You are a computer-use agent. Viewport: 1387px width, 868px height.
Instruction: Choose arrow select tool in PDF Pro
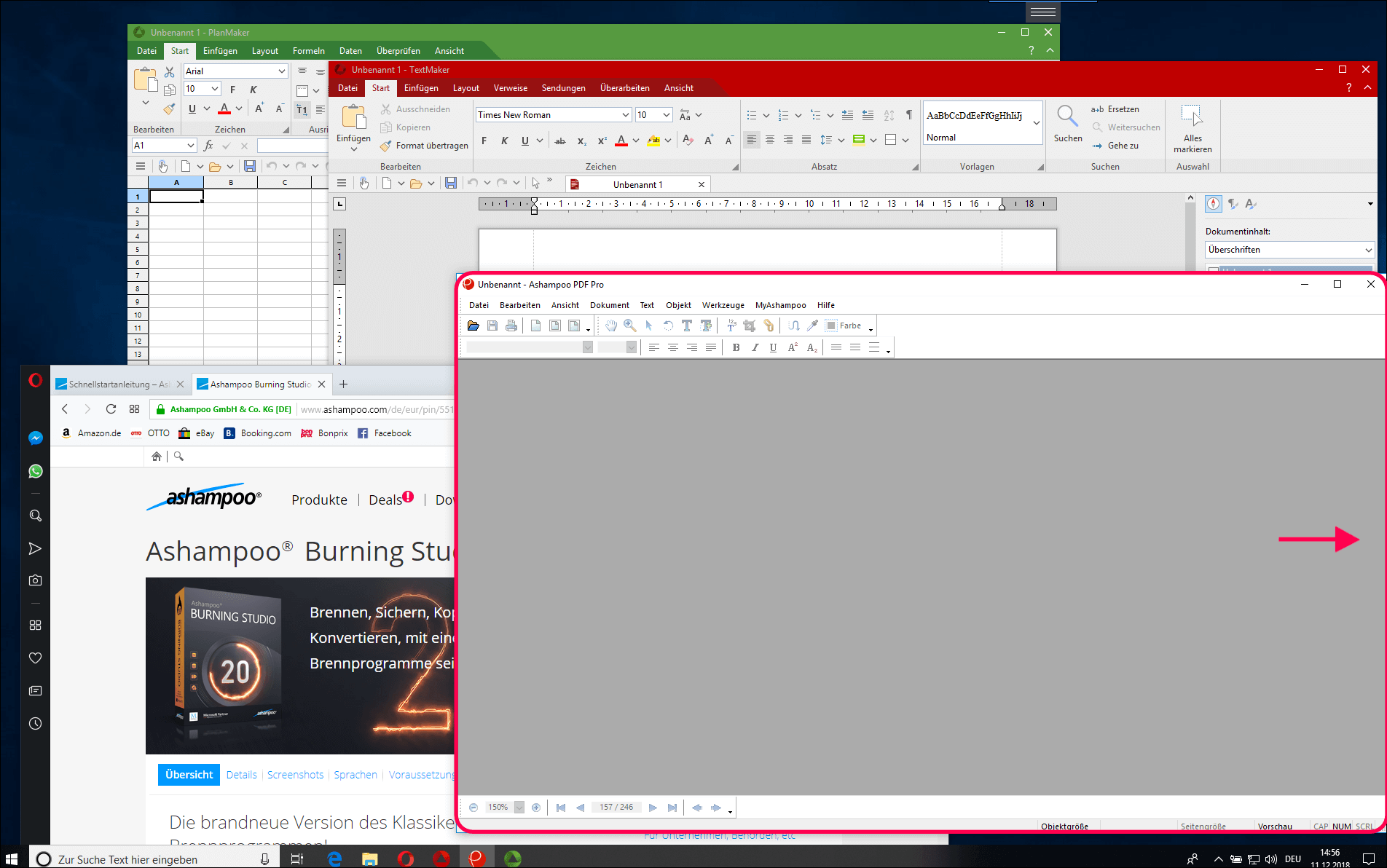point(648,325)
